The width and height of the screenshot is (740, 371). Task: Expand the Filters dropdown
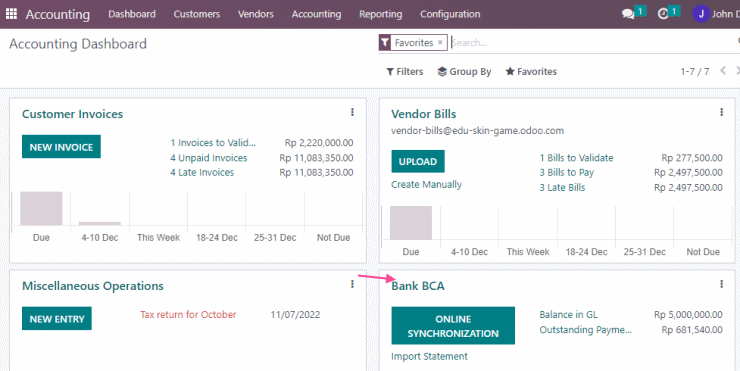(404, 72)
